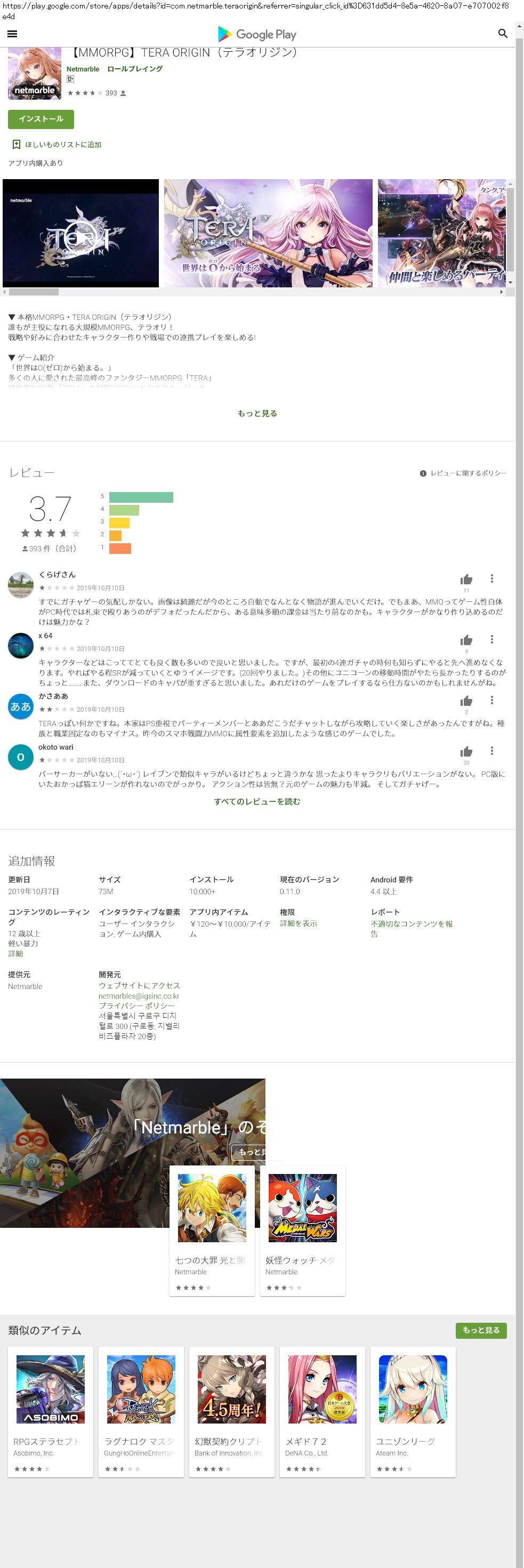The image size is (524, 1568).
Task: Click okoto wari reviewer avatar
Action: click(x=21, y=757)
